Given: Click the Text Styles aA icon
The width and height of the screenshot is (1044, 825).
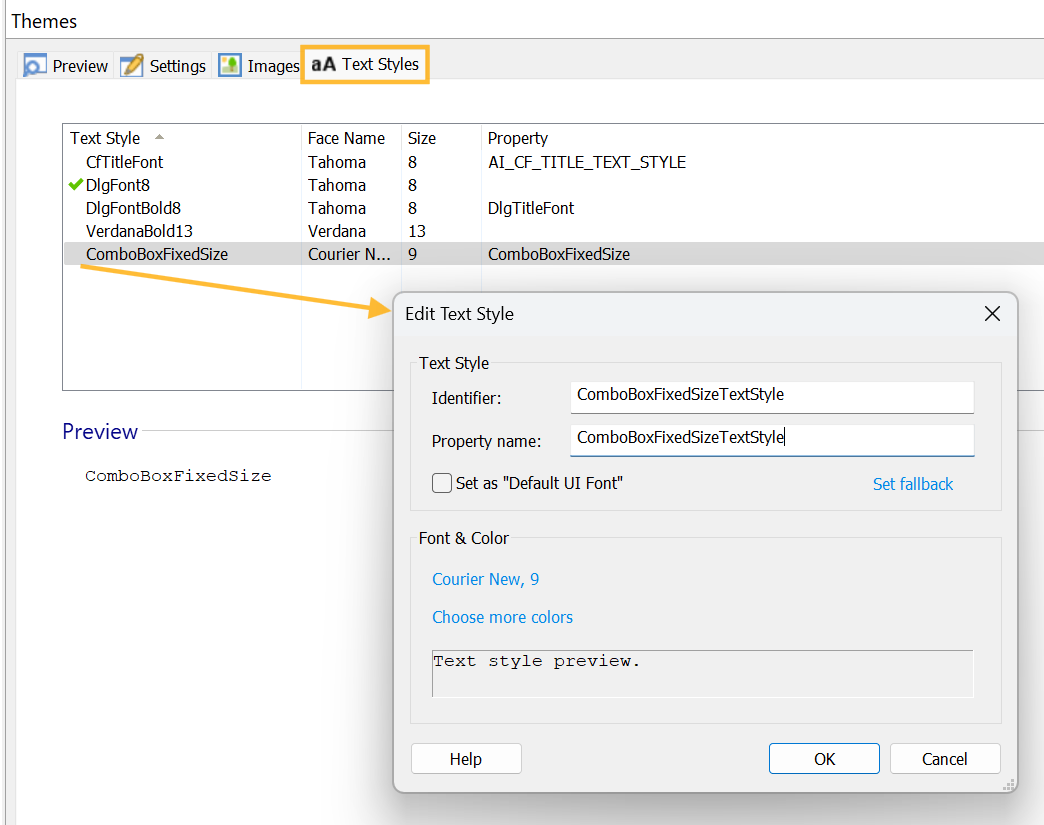Looking at the screenshot, I should [323, 65].
